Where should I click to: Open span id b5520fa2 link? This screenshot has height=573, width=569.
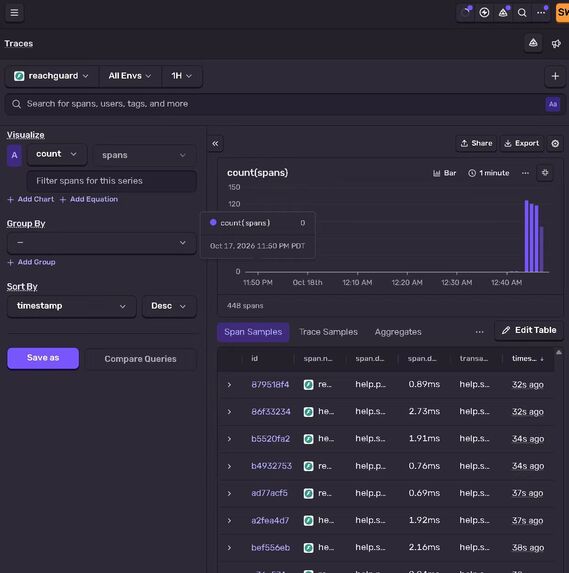pyautogui.click(x=270, y=439)
